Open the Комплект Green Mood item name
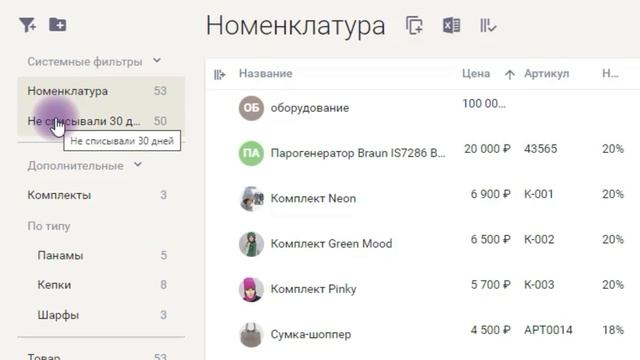 click(x=331, y=244)
